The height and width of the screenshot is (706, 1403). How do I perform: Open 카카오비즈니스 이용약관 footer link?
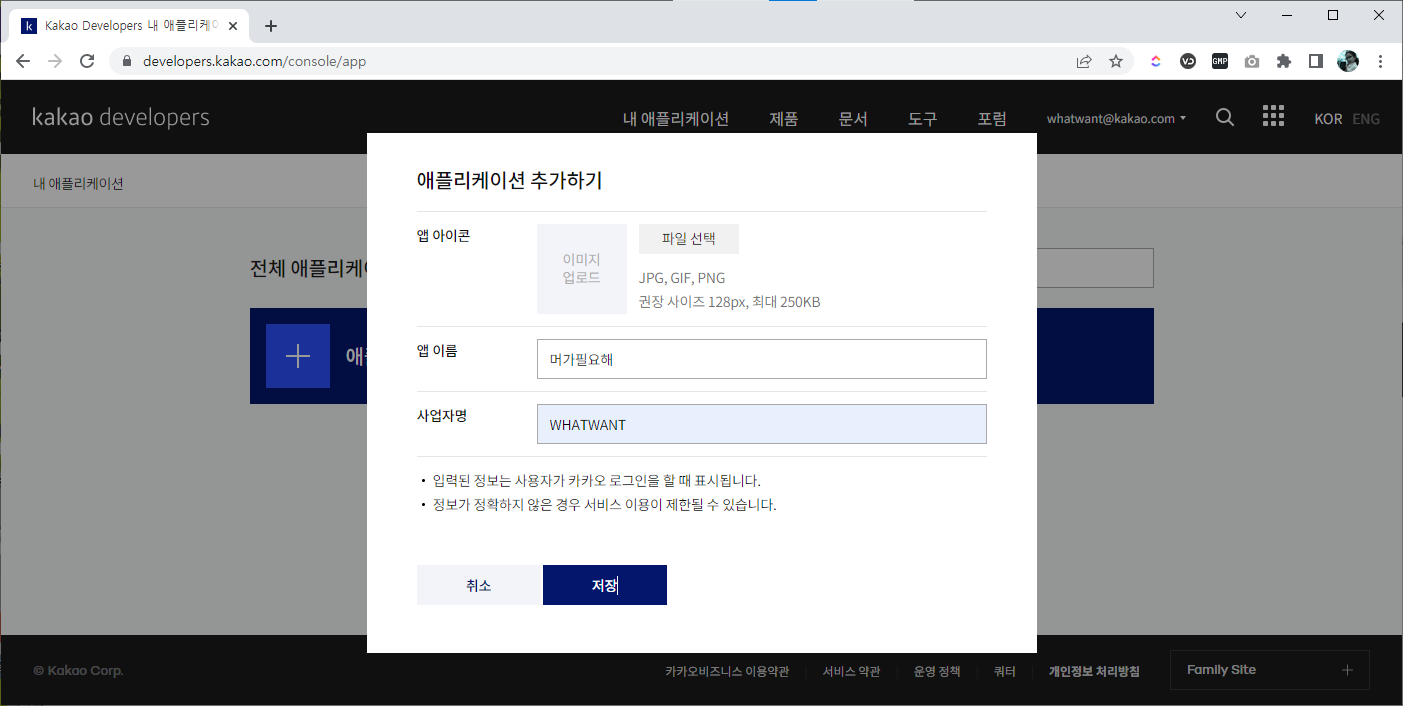pyautogui.click(x=727, y=671)
